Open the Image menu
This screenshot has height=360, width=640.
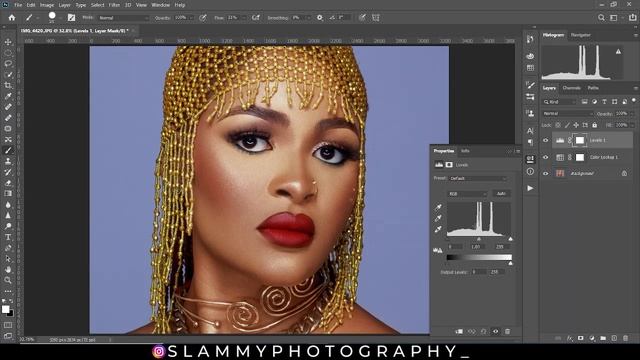pos(47,5)
